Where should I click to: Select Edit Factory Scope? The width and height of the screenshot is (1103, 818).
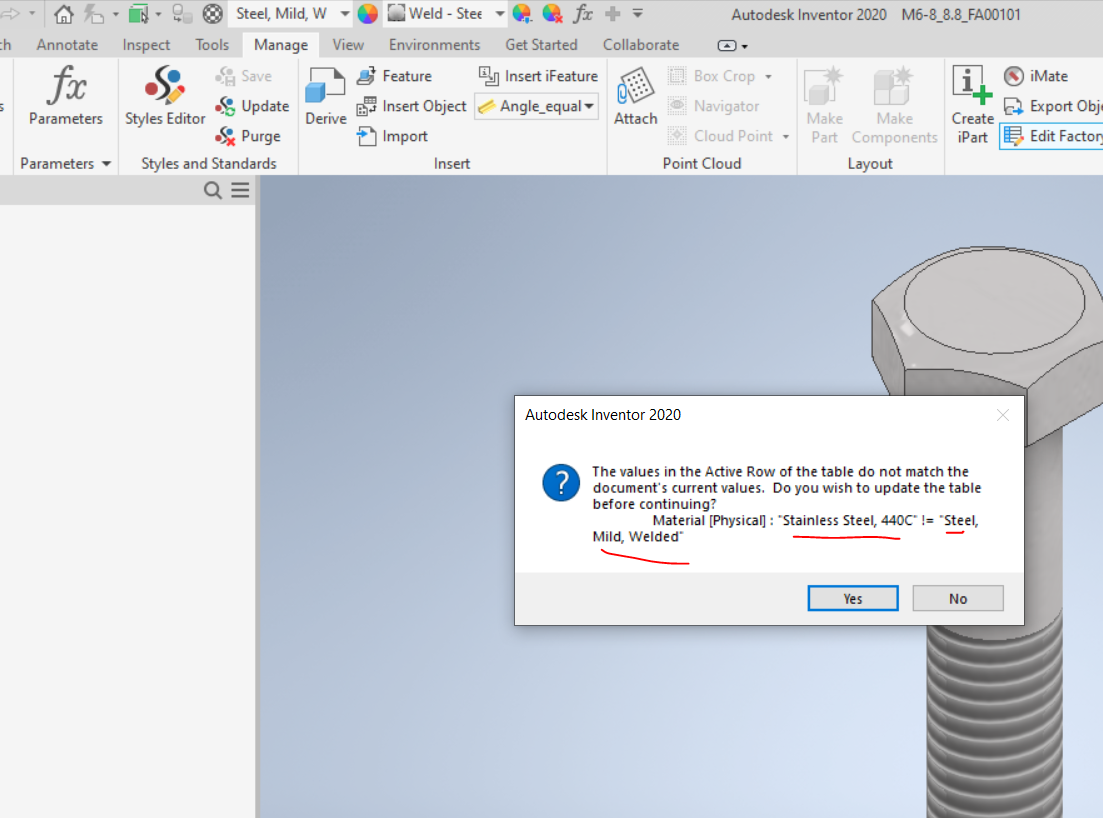coord(1055,135)
